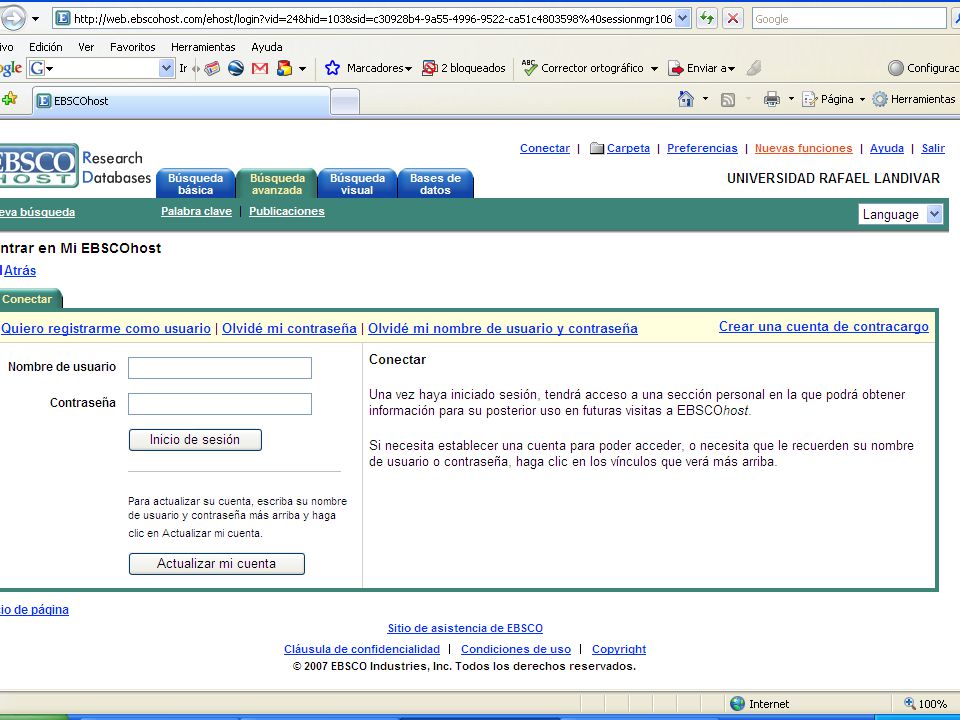960x720 pixels.
Task: Open the Sitio de asistencia de EBSCO link
Action: [465, 628]
